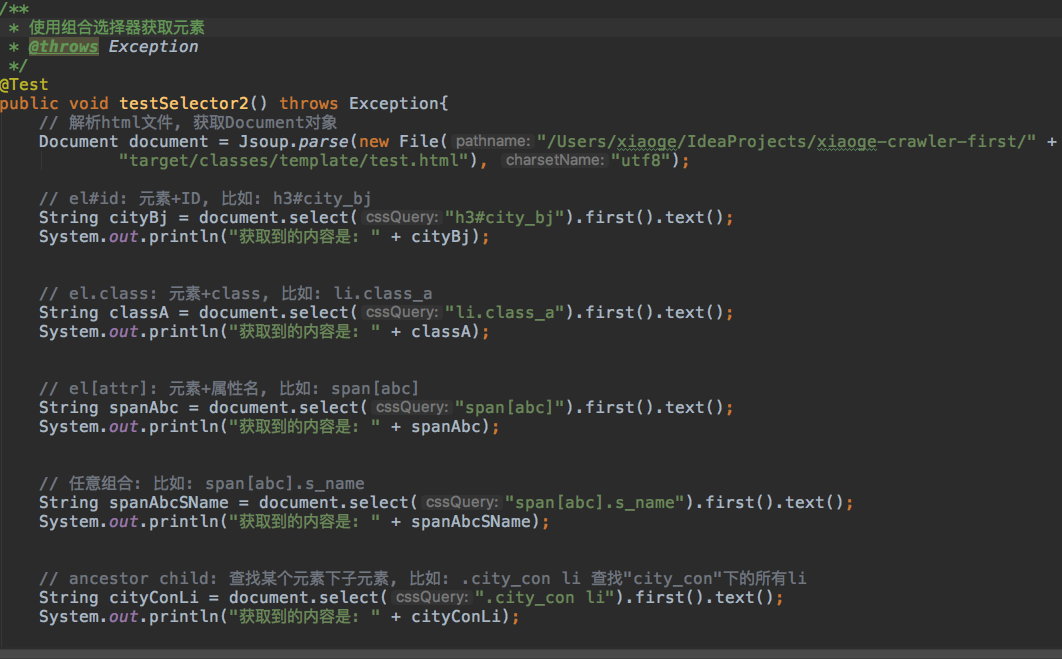Click the cssQuery: hint before "li.class_a"
The height and width of the screenshot is (659, 1062).
[x=402, y=312]
